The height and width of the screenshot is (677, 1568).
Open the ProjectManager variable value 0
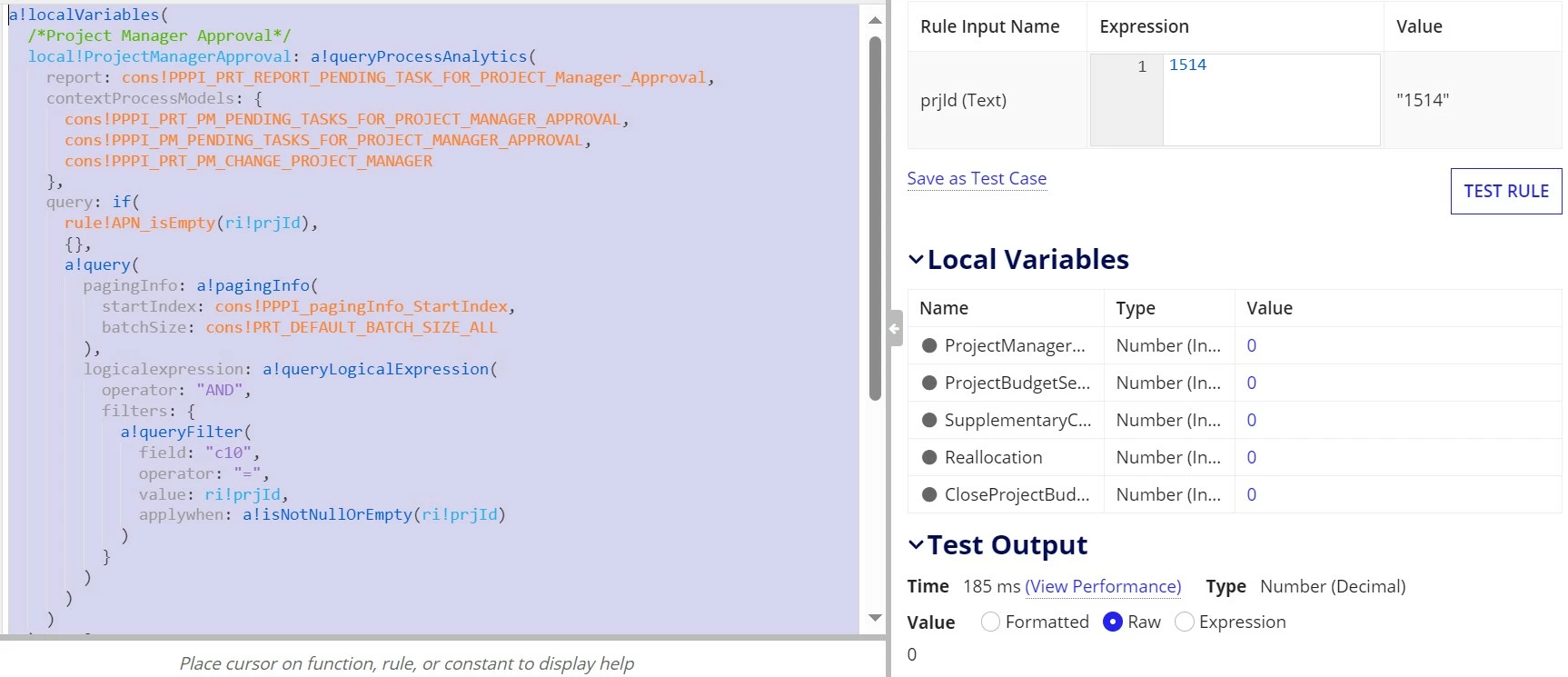(1252, 345)
